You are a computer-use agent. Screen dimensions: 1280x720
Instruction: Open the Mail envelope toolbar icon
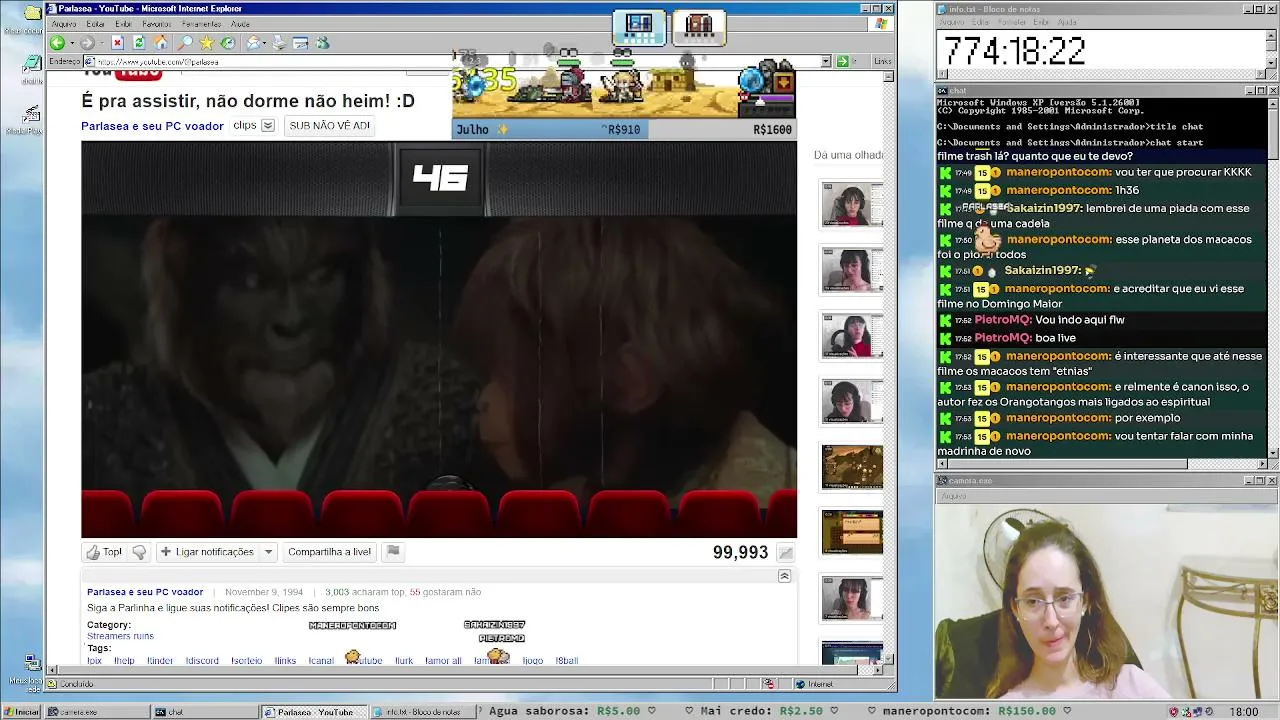click(254, 43)
